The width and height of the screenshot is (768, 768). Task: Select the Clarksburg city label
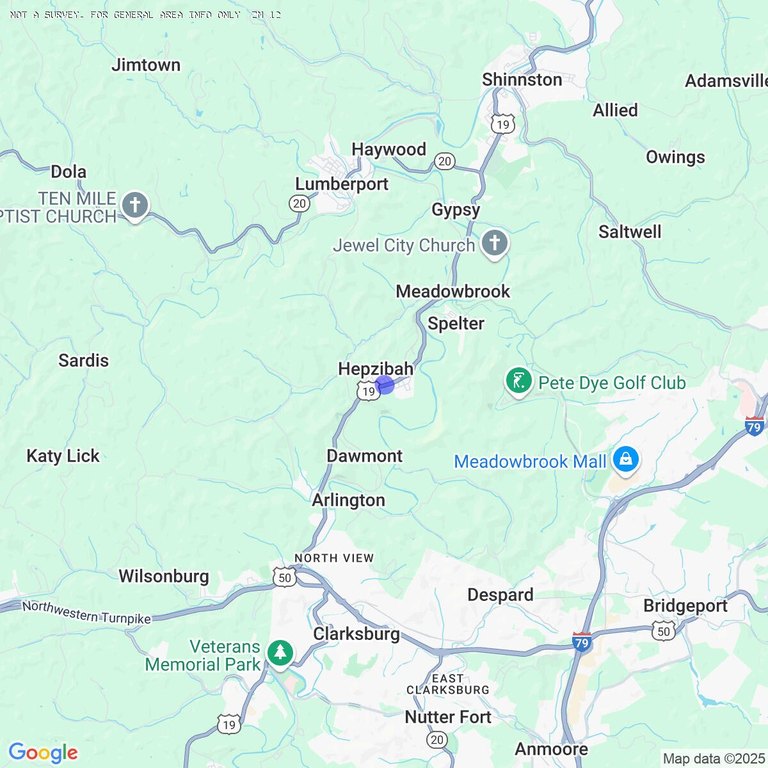click(356, 634)
